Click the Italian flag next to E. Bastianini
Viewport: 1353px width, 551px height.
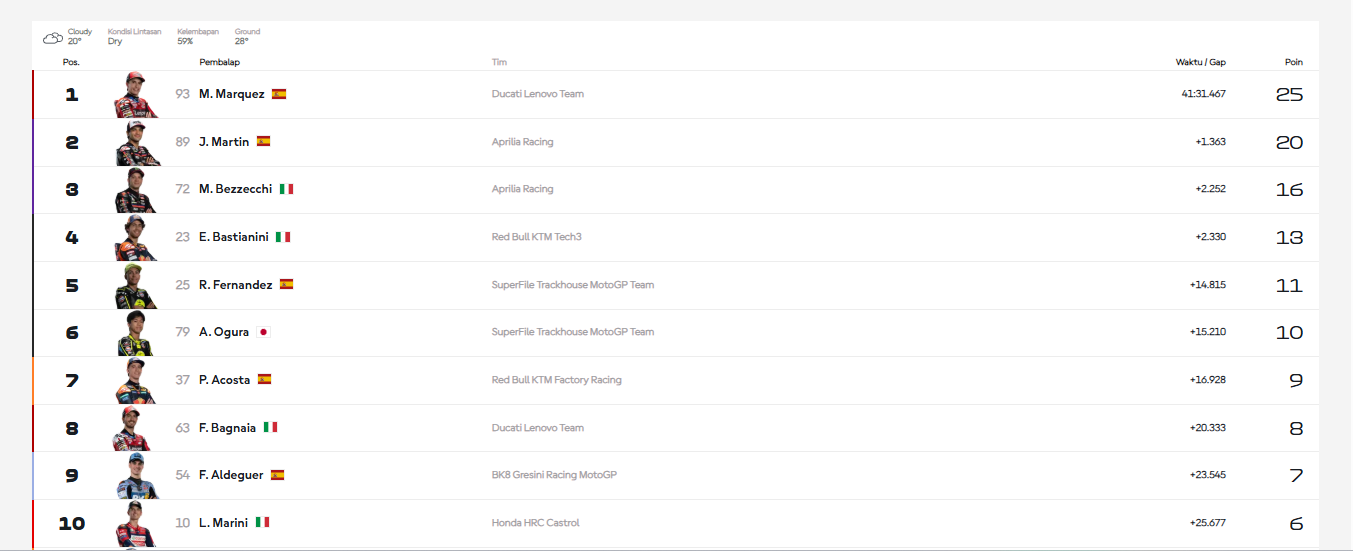283,237
